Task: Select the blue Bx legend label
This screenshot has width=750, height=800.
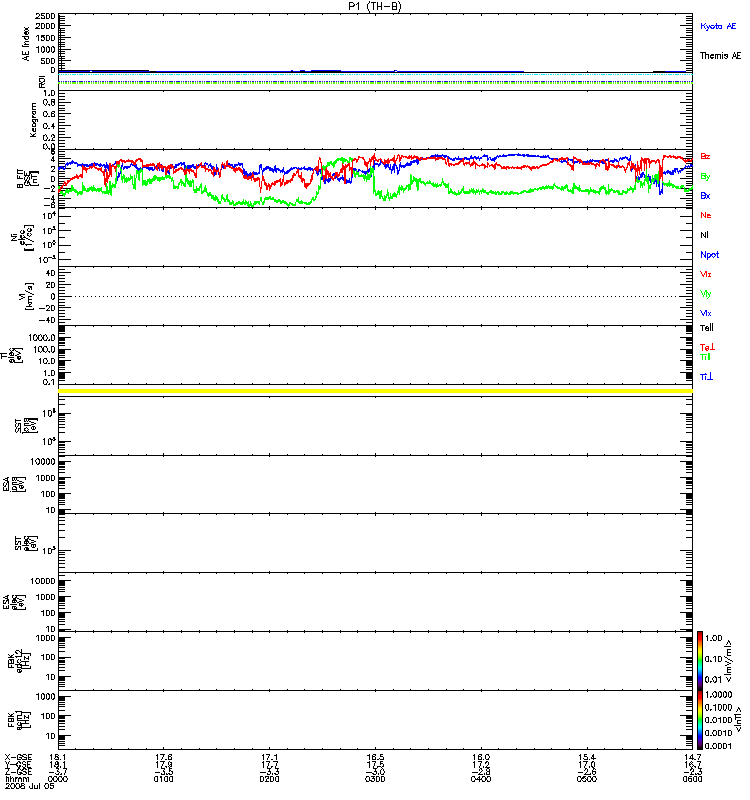Action: (x=705, y=196)
